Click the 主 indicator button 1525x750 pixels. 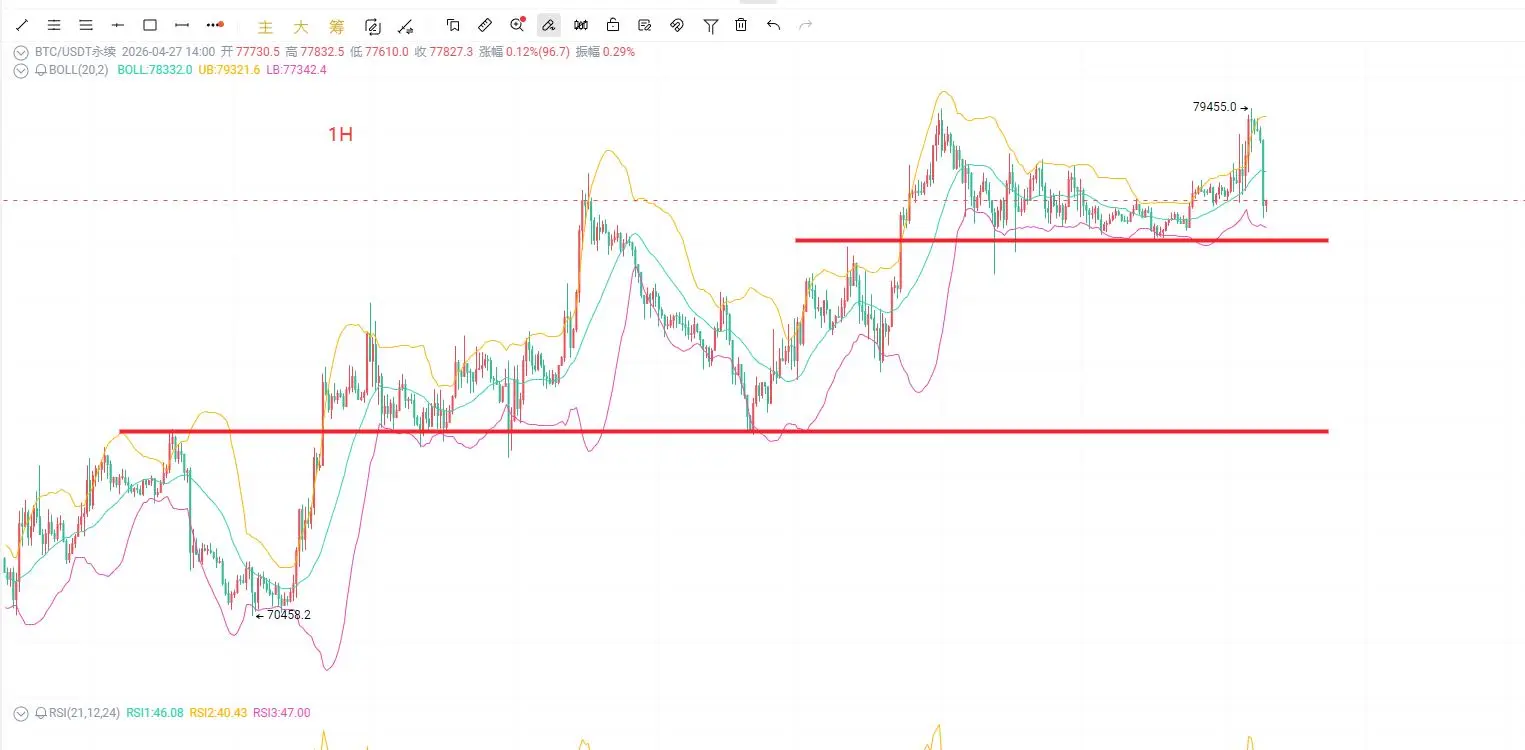tap(265, 27)
